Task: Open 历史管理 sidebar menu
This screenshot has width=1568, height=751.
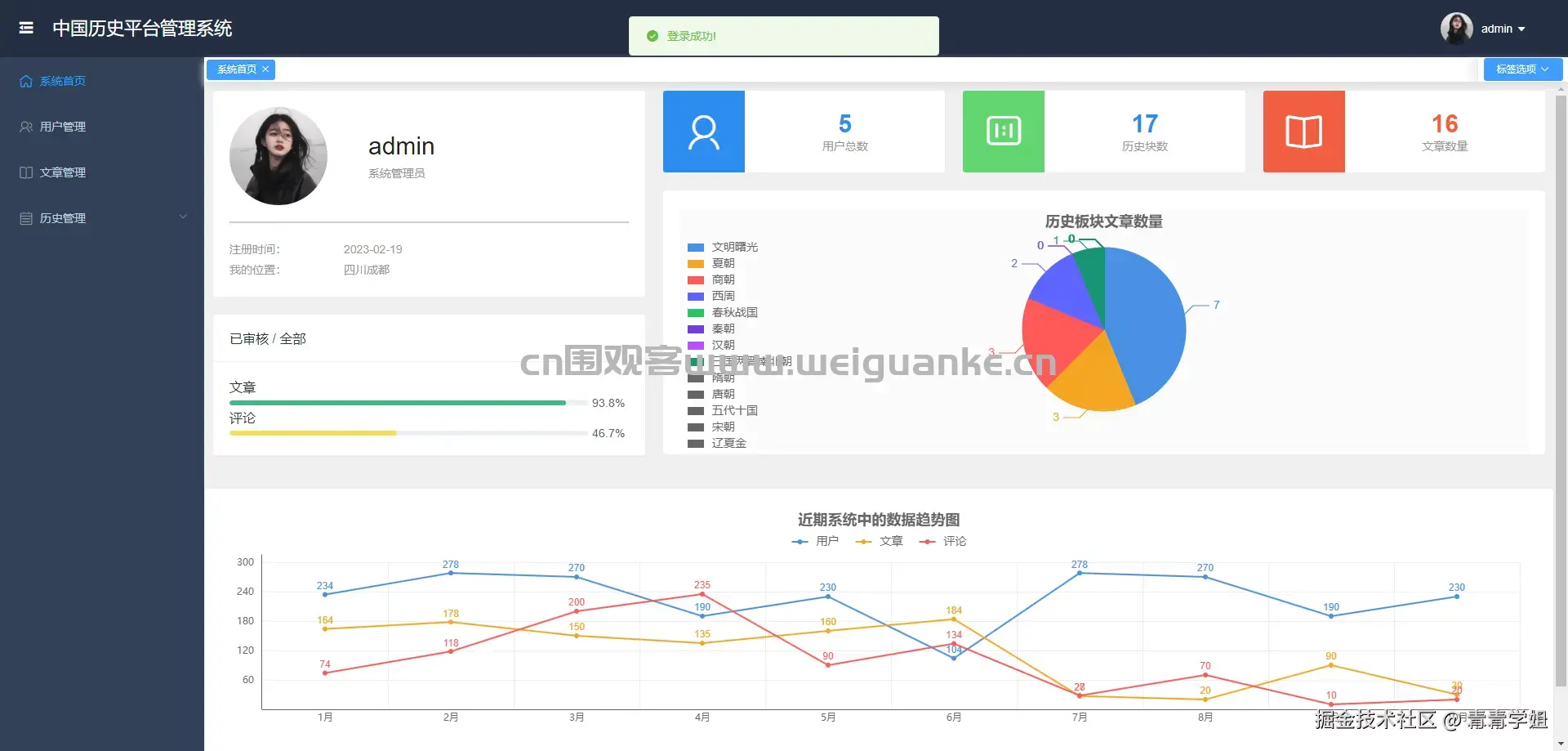Action: 102,218
